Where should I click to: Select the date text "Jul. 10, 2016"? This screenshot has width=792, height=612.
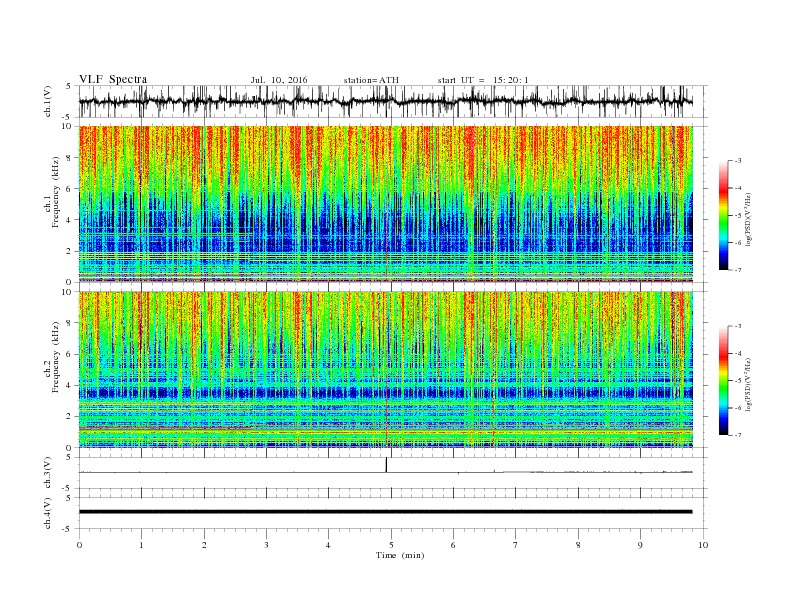[279, 80]
